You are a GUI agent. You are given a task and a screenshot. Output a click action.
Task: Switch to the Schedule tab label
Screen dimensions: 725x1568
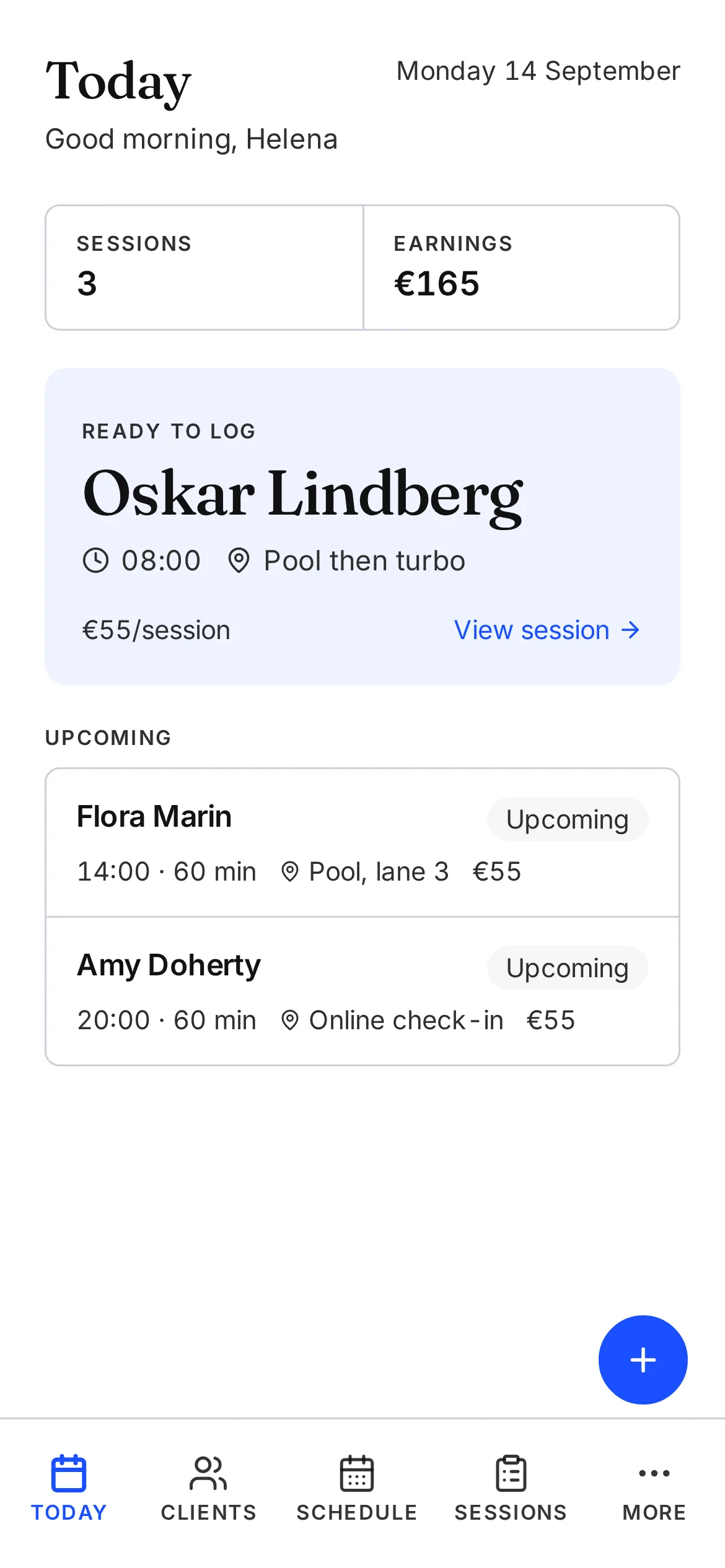tap(357, 1512)
